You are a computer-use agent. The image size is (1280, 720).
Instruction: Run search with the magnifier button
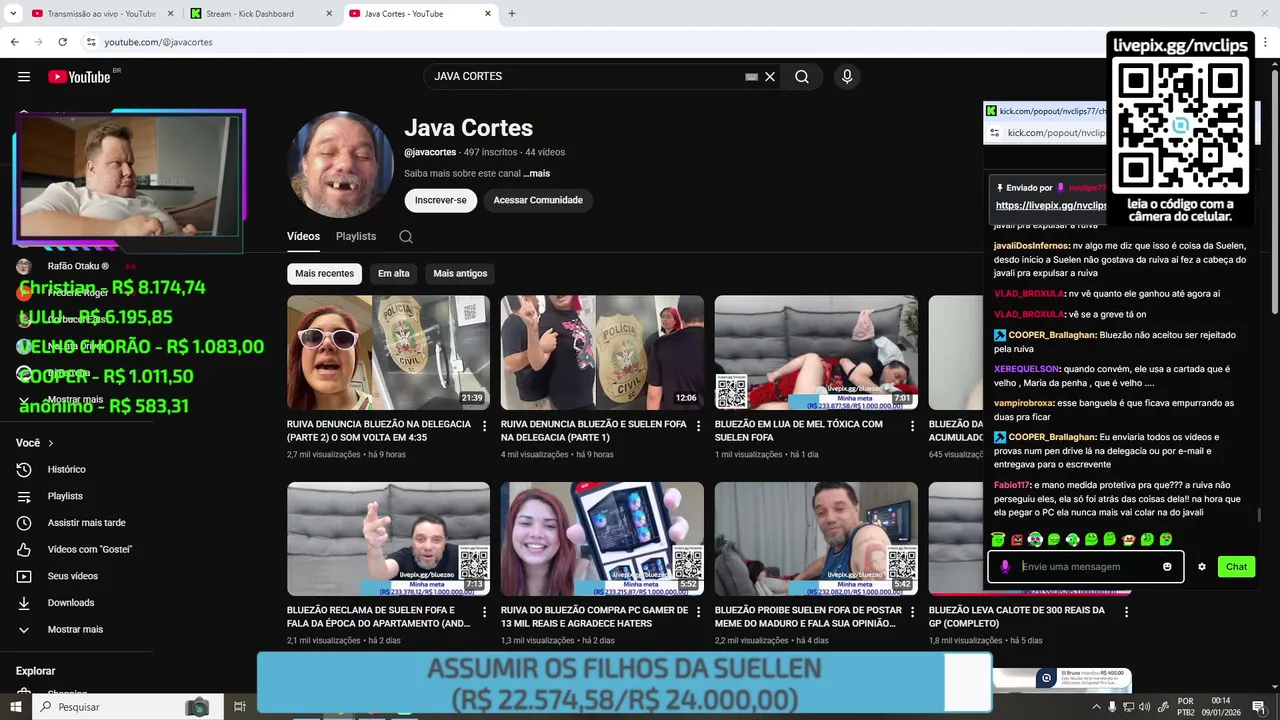click(x=802, y=77)
